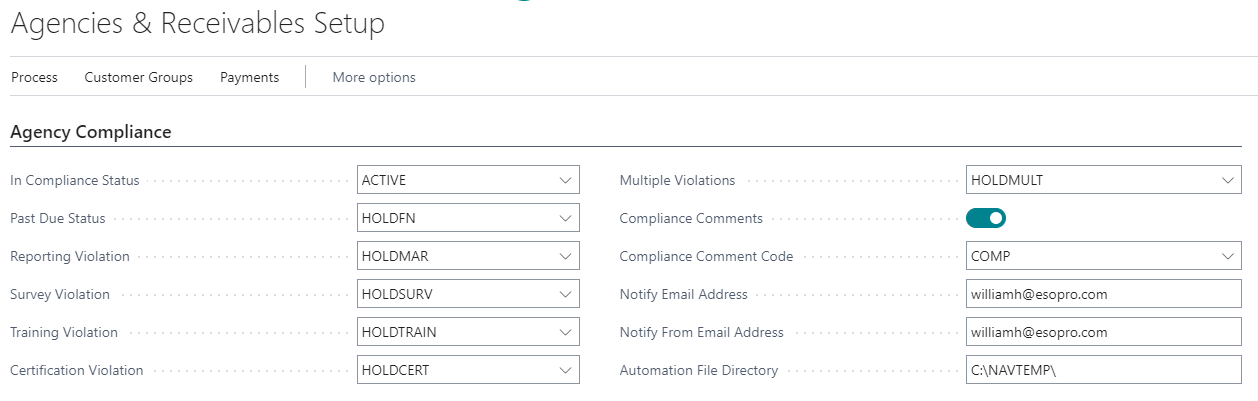Expand Compliance Comment Code dropdown arrow
Screen dimensions: 1258x401
coord(1227,256)
